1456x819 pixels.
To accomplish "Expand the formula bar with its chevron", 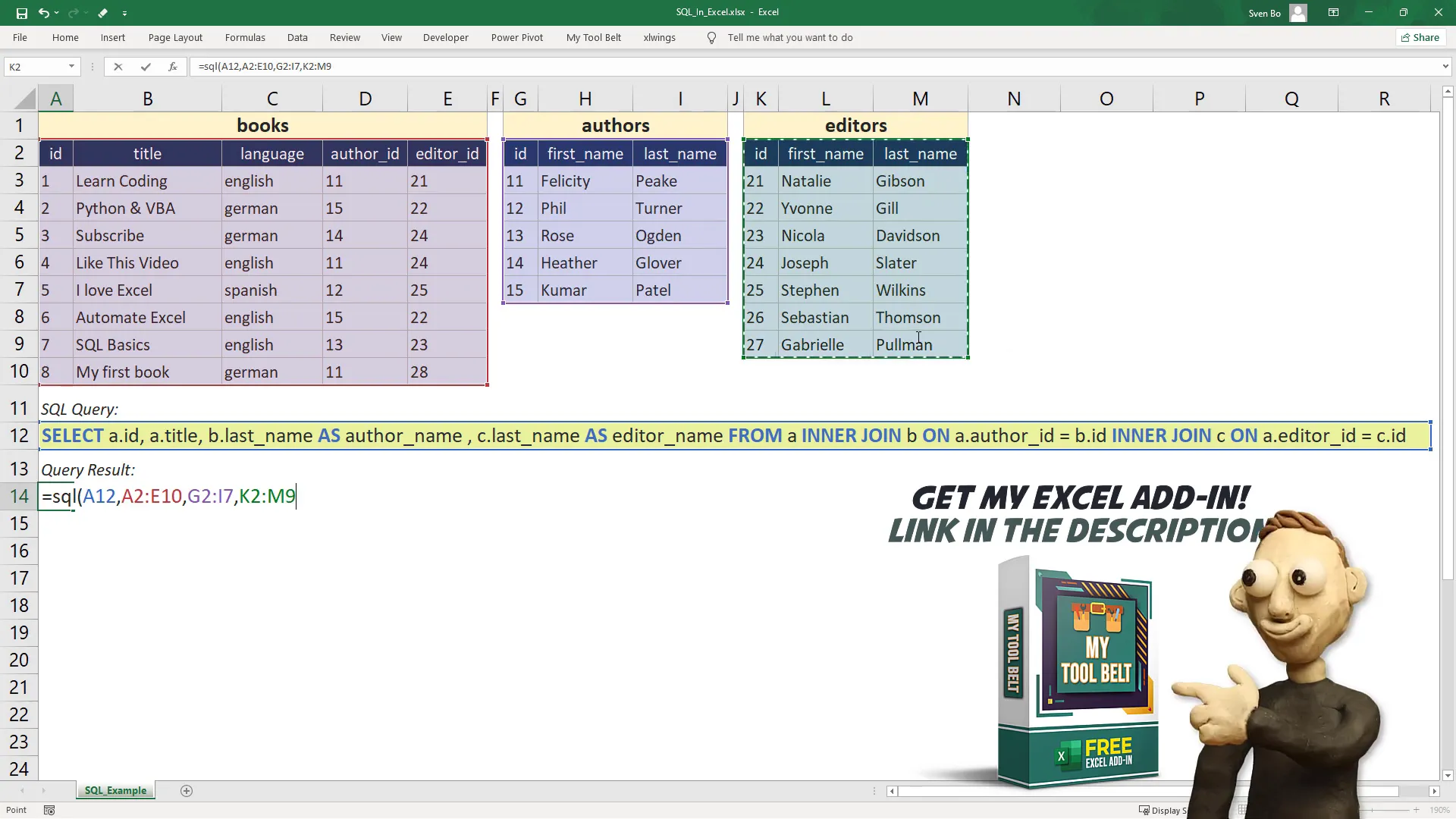I will (1445, 67).
